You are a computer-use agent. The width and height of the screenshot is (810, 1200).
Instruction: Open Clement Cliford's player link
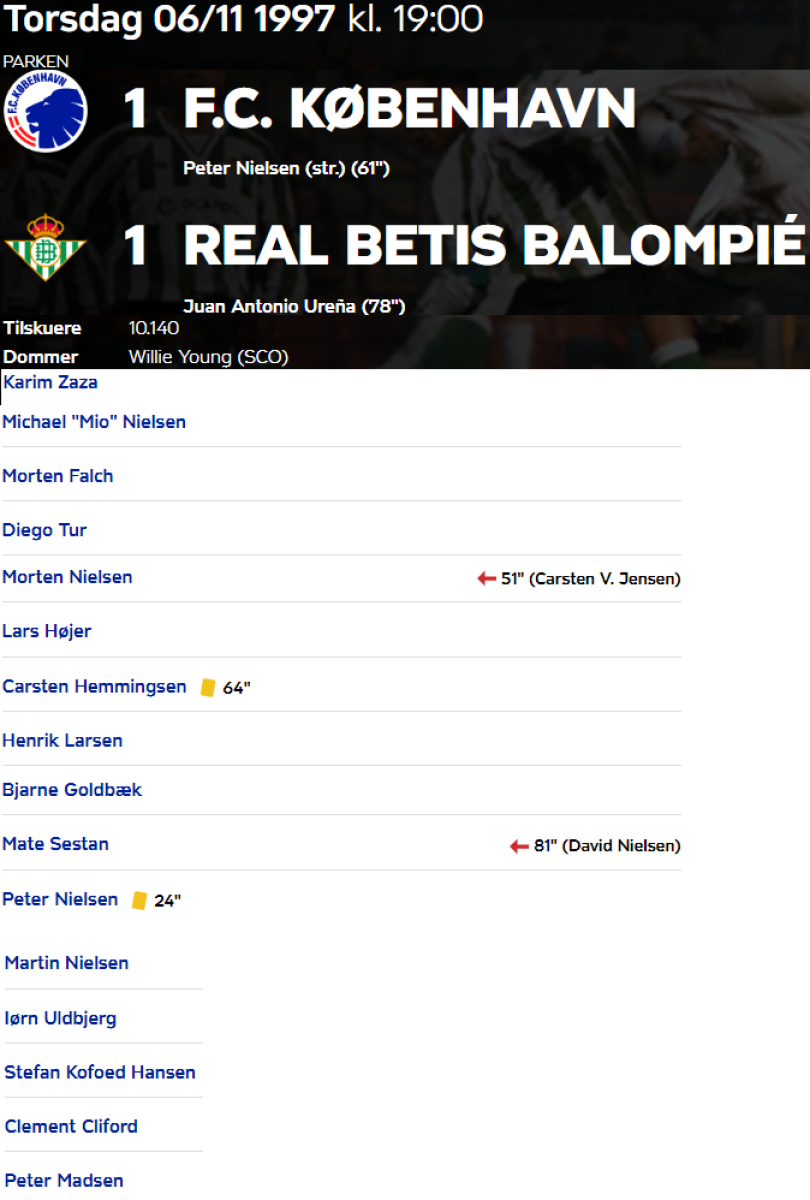pyautogui.click(x=72, y=1126)
